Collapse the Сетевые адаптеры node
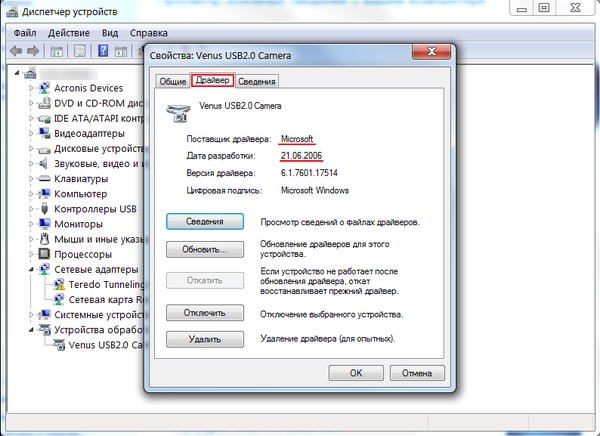This screenshot has width=600, height=436. click(31, 269)
